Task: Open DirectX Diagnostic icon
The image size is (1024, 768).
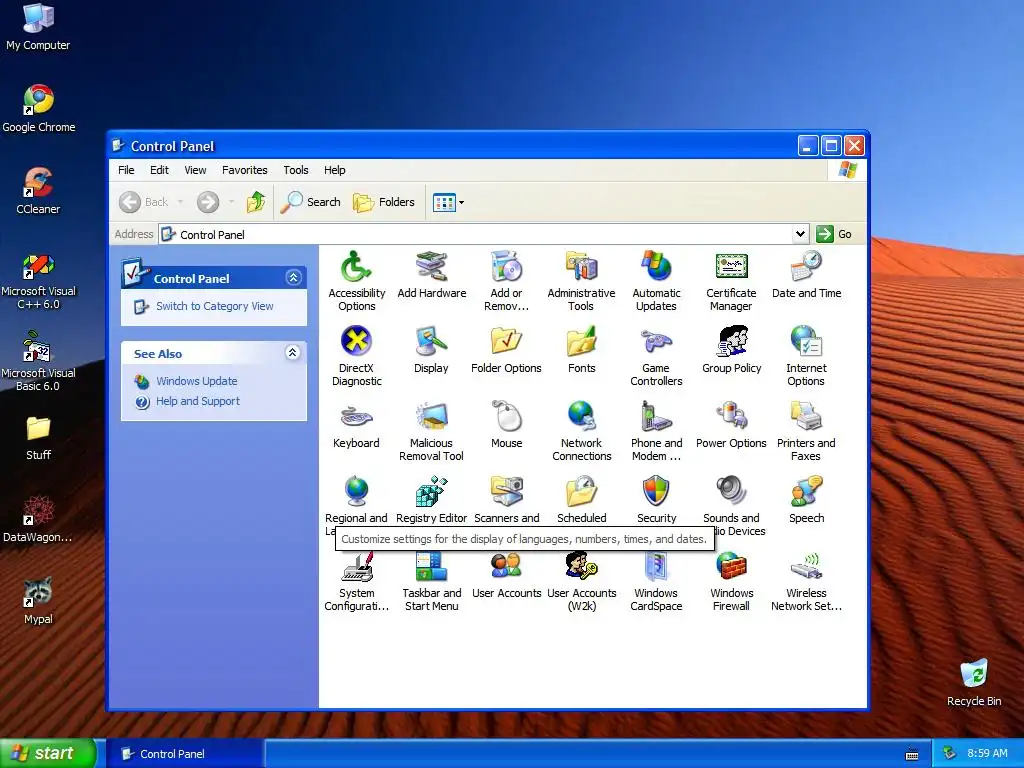Action: [356, 342]
